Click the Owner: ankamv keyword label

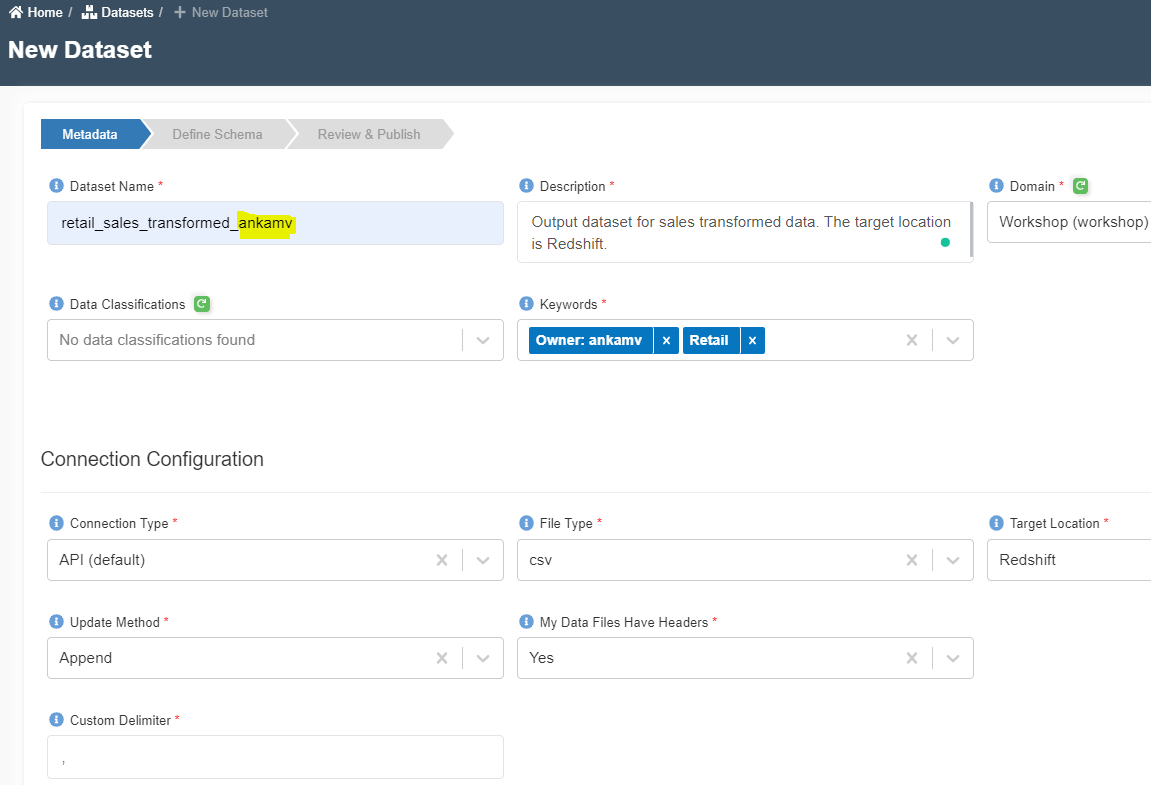click(589, 341)
